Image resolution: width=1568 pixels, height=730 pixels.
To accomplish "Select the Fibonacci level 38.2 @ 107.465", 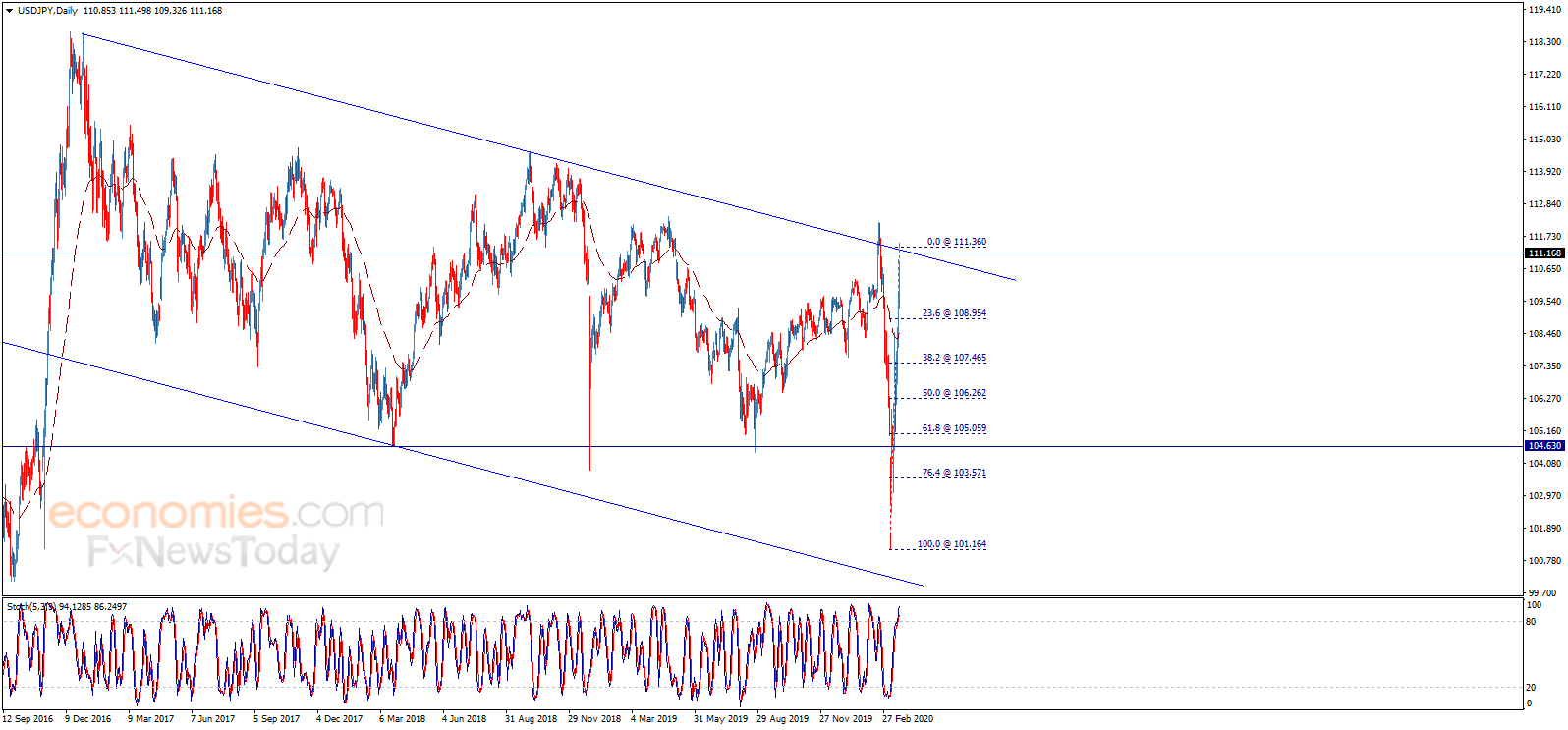I will tap(954, 358).
